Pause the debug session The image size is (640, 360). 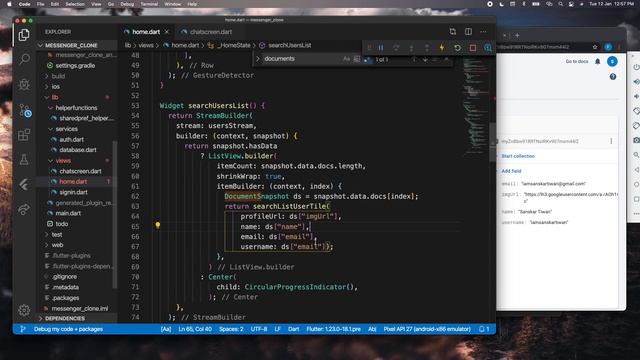(x=381, y=48)
